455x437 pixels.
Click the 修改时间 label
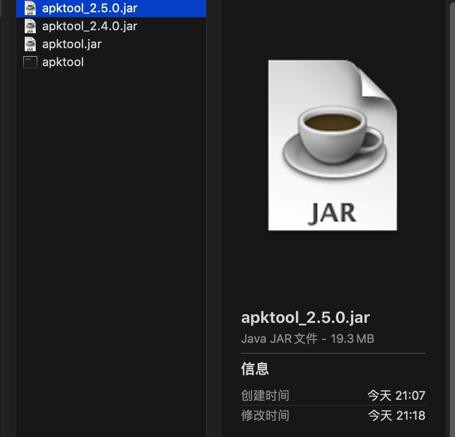(265, 416)
